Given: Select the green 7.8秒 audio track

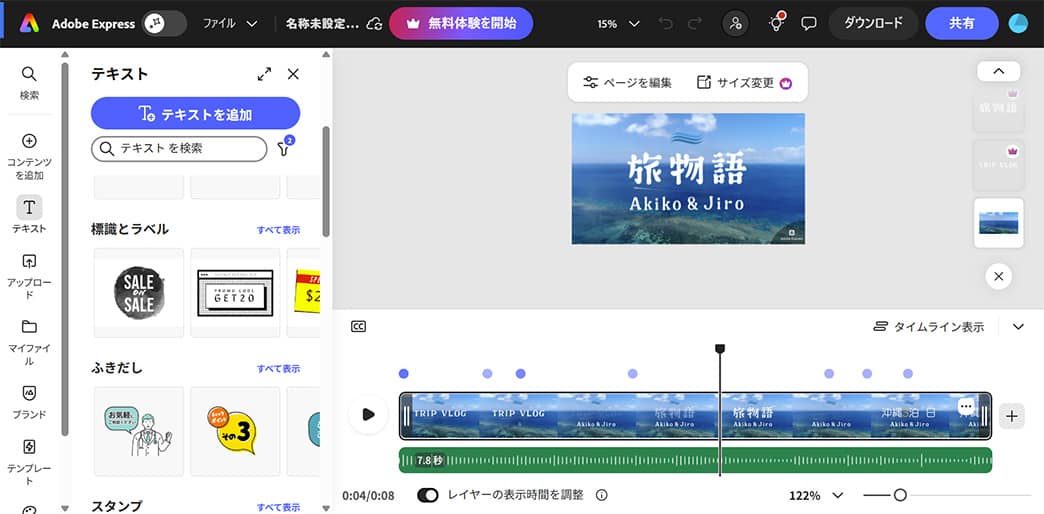Looking at the screenshot, I should (695, 460).
